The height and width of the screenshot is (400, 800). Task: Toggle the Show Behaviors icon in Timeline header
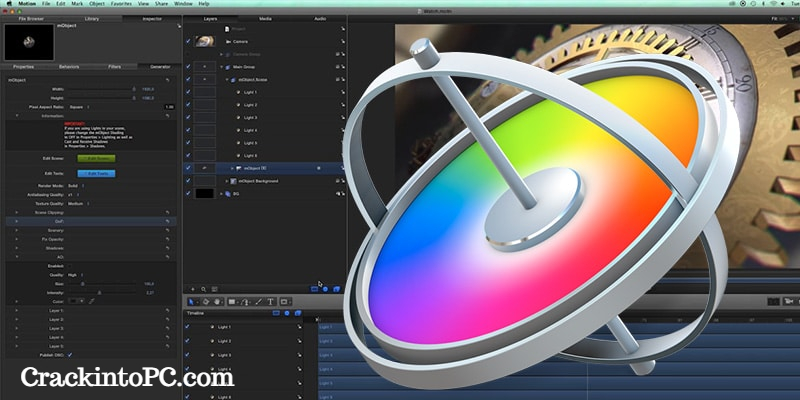click(x=287, y=313)
